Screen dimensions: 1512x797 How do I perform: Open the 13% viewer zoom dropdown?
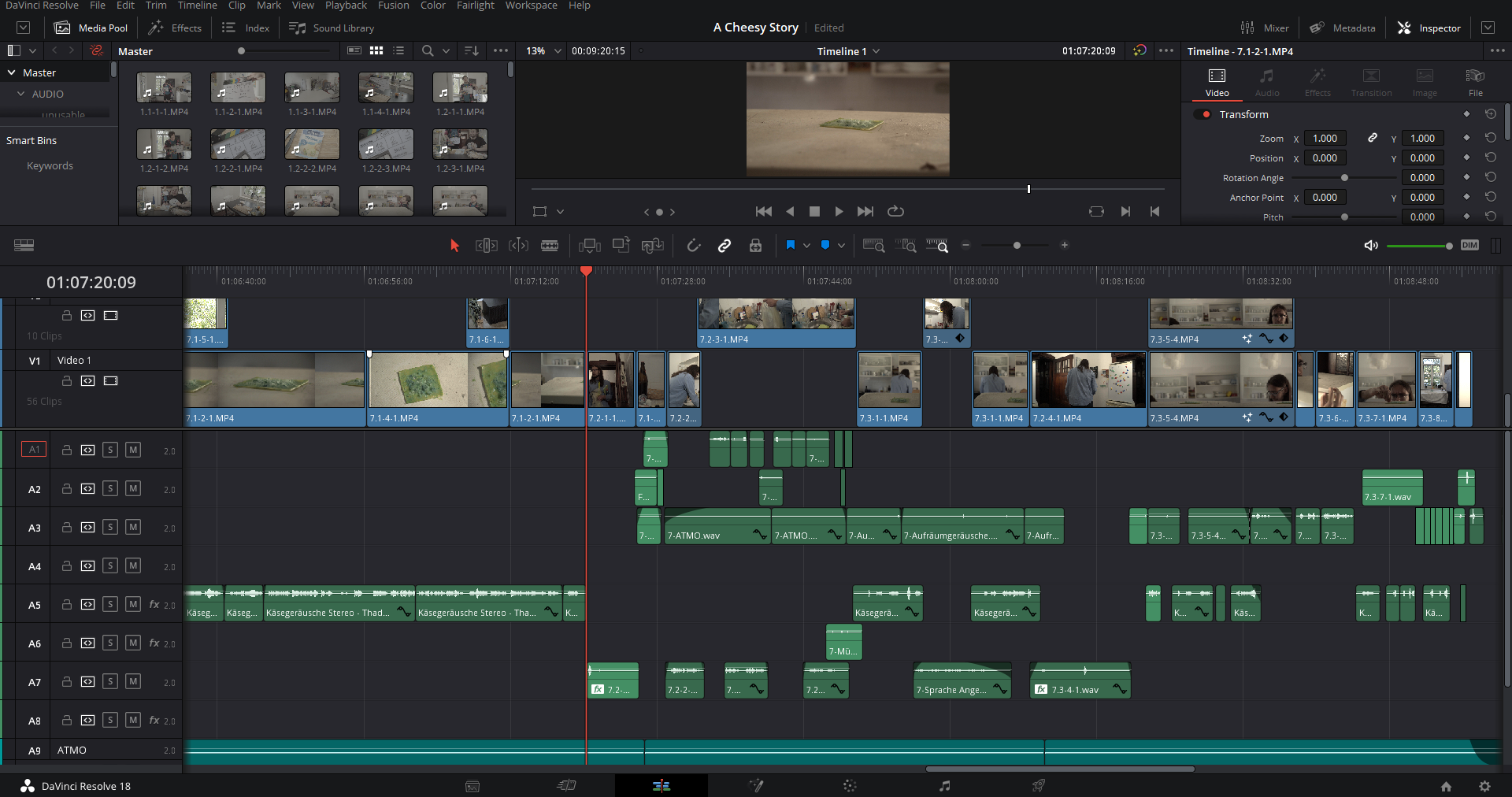(x=558, y=51)
